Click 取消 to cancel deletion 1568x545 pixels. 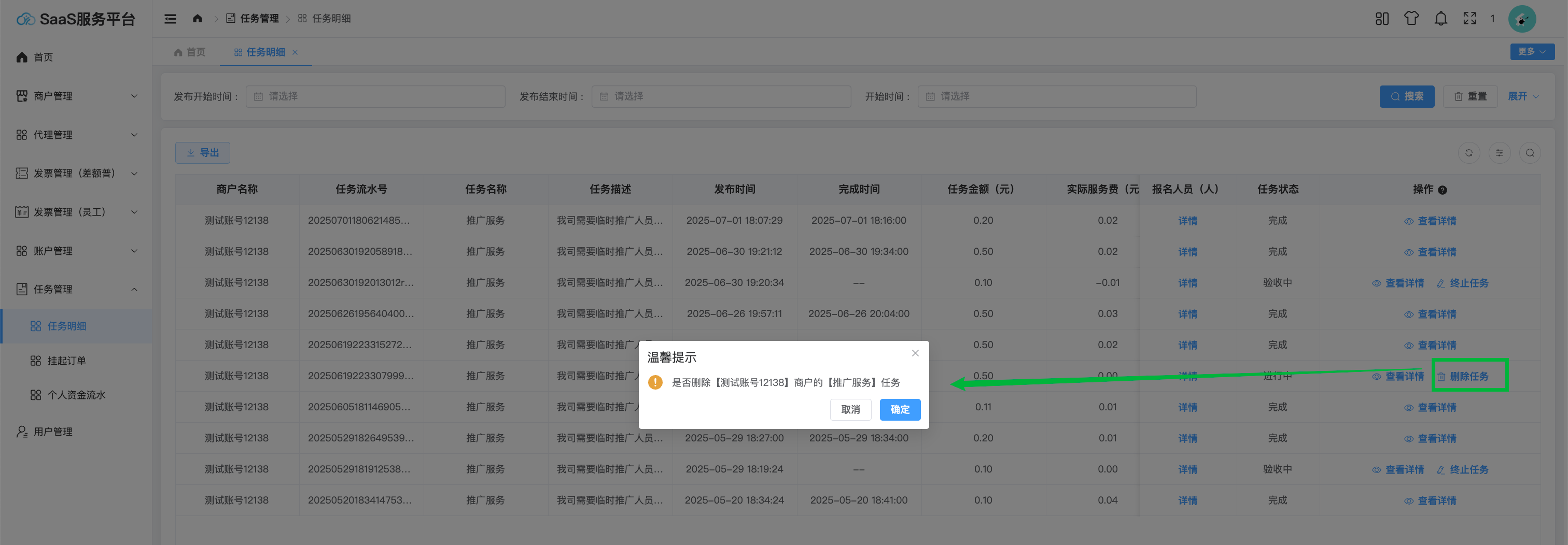(x=850, y=409)
